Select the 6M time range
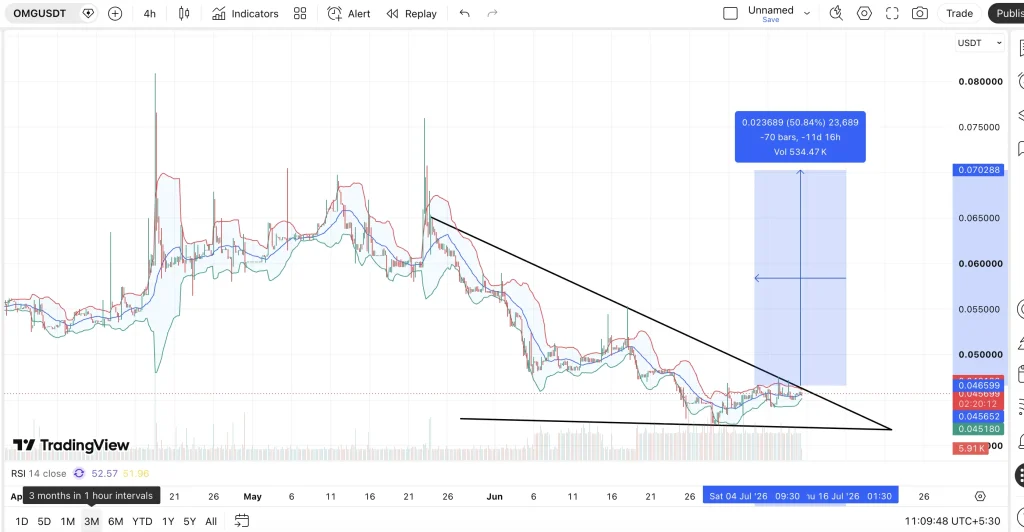The image size is (1024, 532). (x=116, y=521)
